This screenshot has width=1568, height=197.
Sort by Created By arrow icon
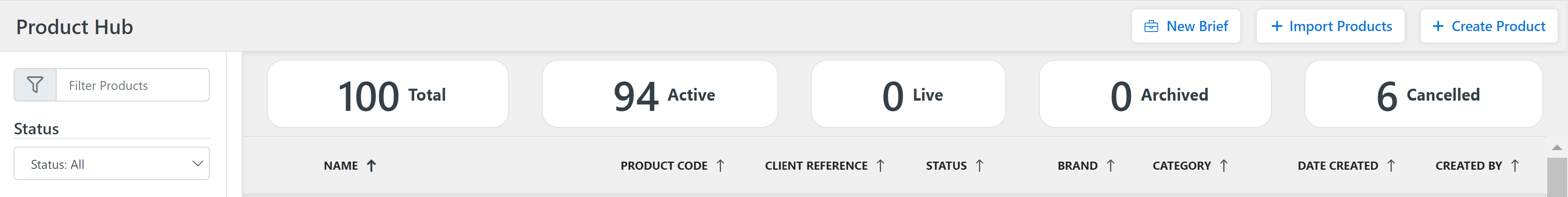coord(1515,165)
